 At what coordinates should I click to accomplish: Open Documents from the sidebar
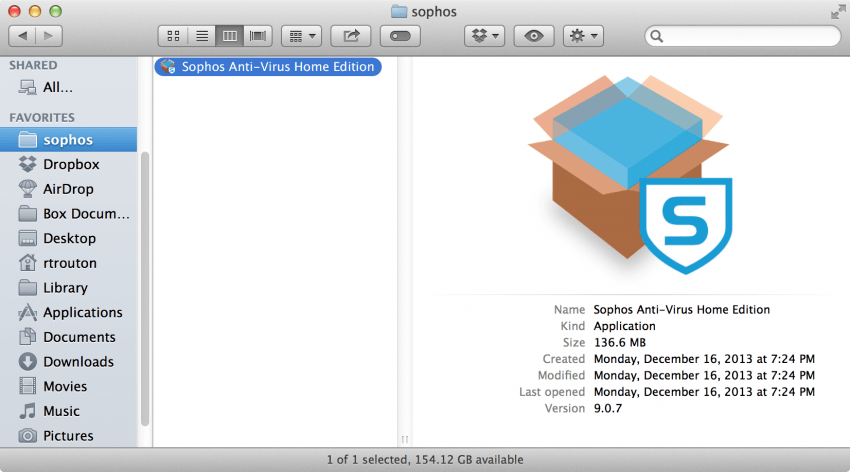(x=68, y=337)
